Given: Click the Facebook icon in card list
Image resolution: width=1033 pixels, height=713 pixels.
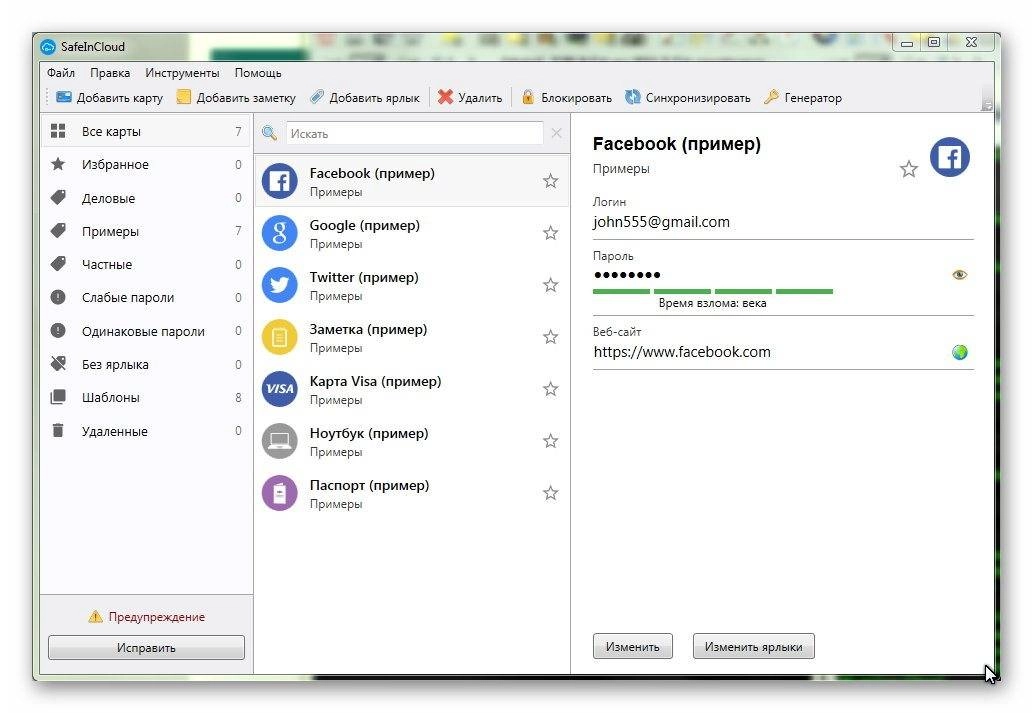Looking at the screenshot, I should coord(279,181).
